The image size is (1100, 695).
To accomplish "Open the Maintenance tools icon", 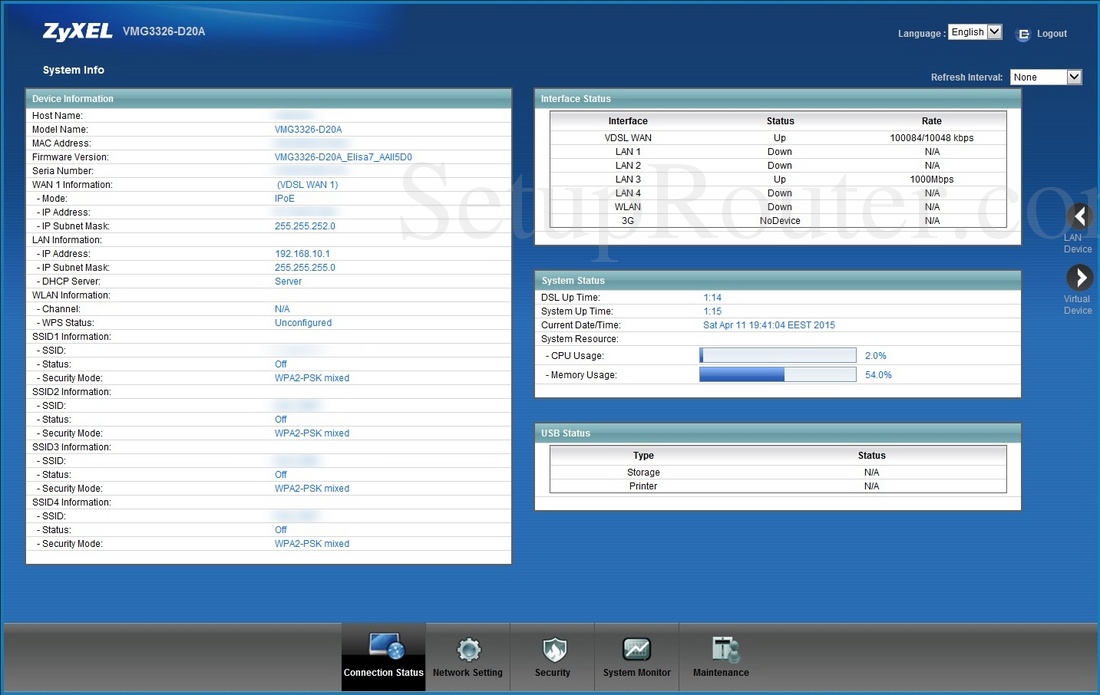I will pyautogui.click(x=722, y=650).
